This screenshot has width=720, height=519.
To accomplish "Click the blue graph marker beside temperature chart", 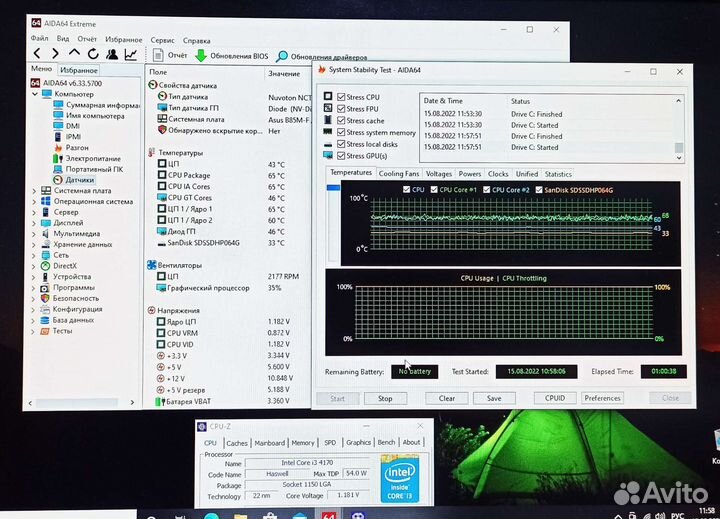I will 333,187.
